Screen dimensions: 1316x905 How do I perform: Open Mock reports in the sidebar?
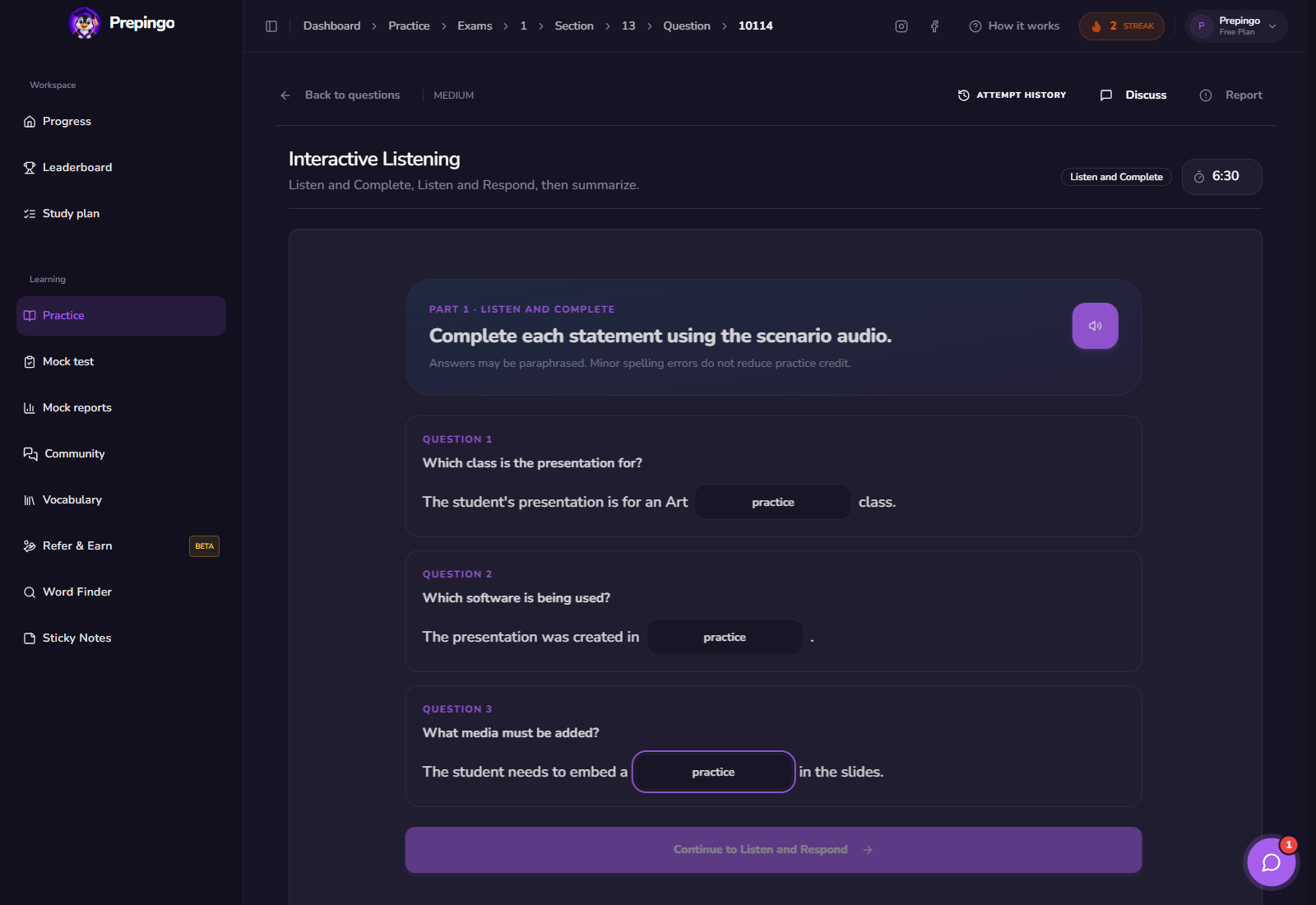121,408
